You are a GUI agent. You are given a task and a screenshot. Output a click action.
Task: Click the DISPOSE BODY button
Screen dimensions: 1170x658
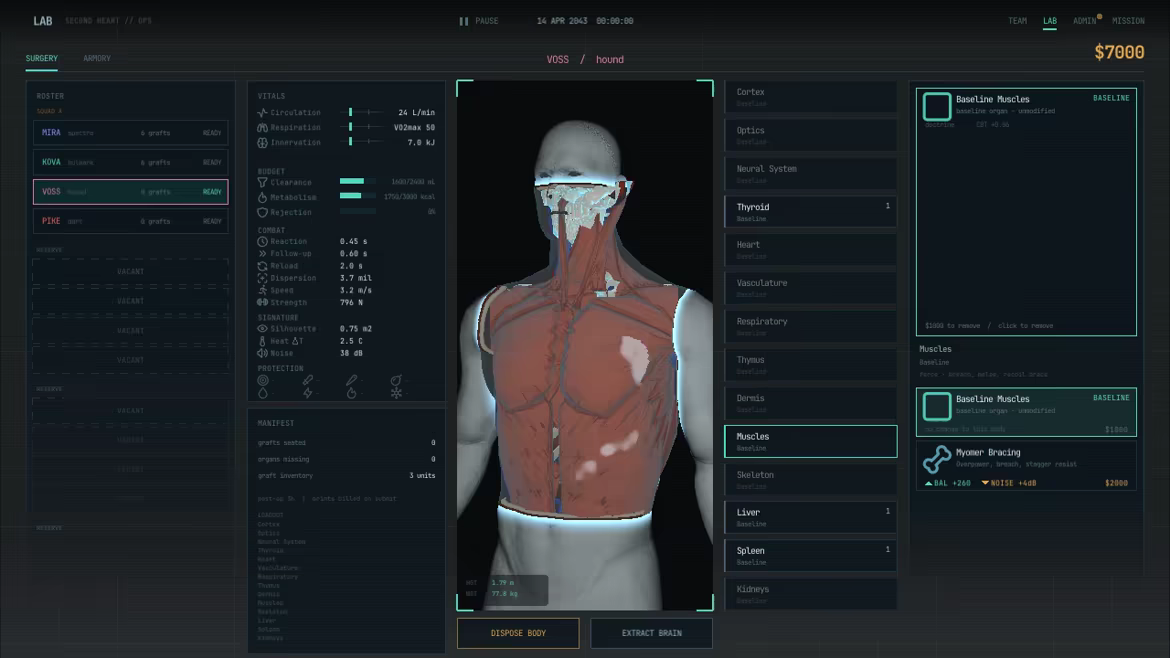[x=518, y=633]
